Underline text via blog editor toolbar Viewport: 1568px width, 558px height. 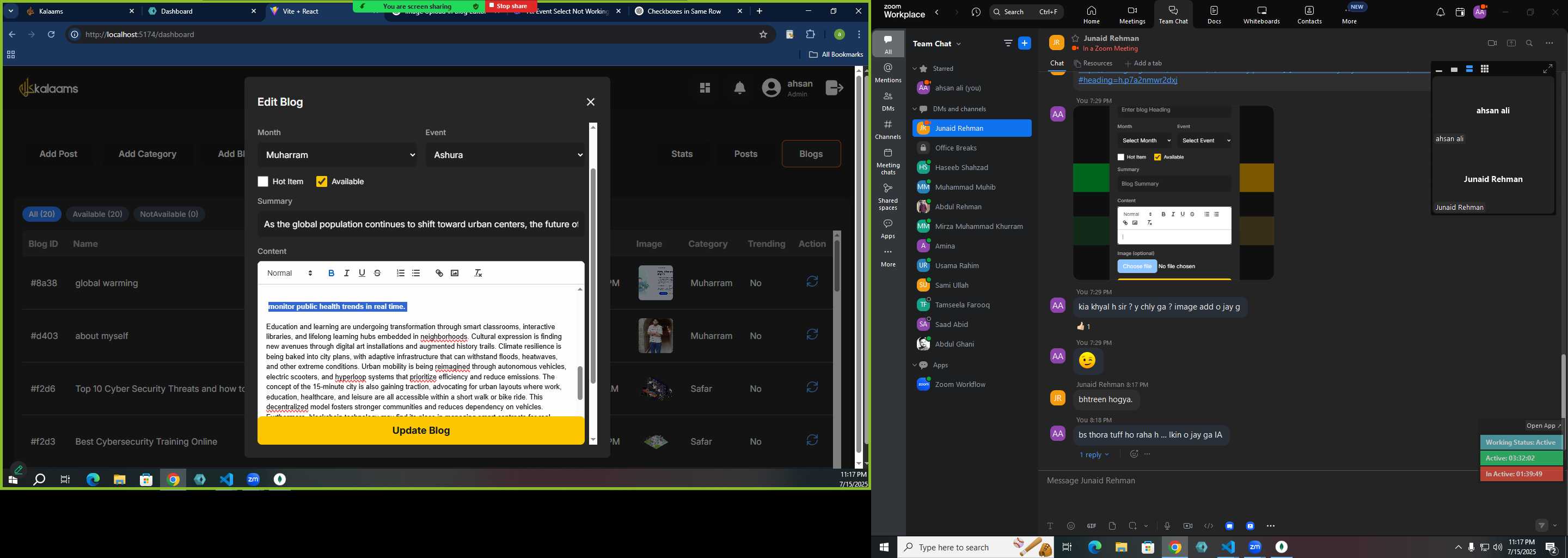pos(362,273)
